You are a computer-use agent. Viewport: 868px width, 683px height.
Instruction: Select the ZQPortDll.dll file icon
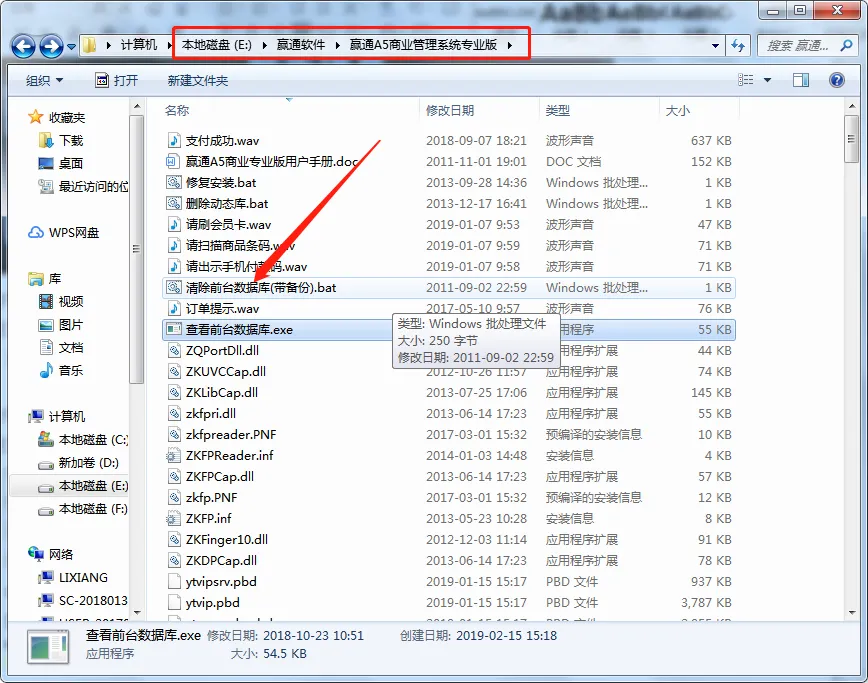click(x=174, y=350)
